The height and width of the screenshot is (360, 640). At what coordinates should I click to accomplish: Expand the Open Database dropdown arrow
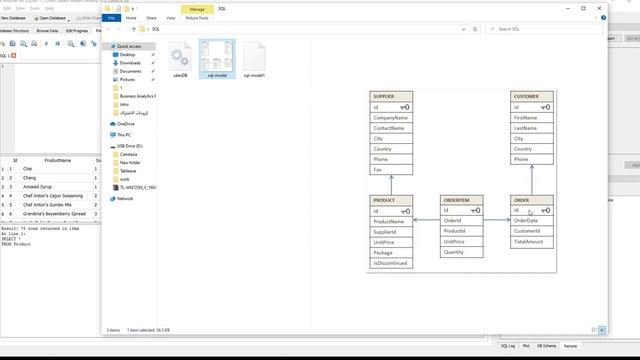pyautogui.click(x=69, y=19)
